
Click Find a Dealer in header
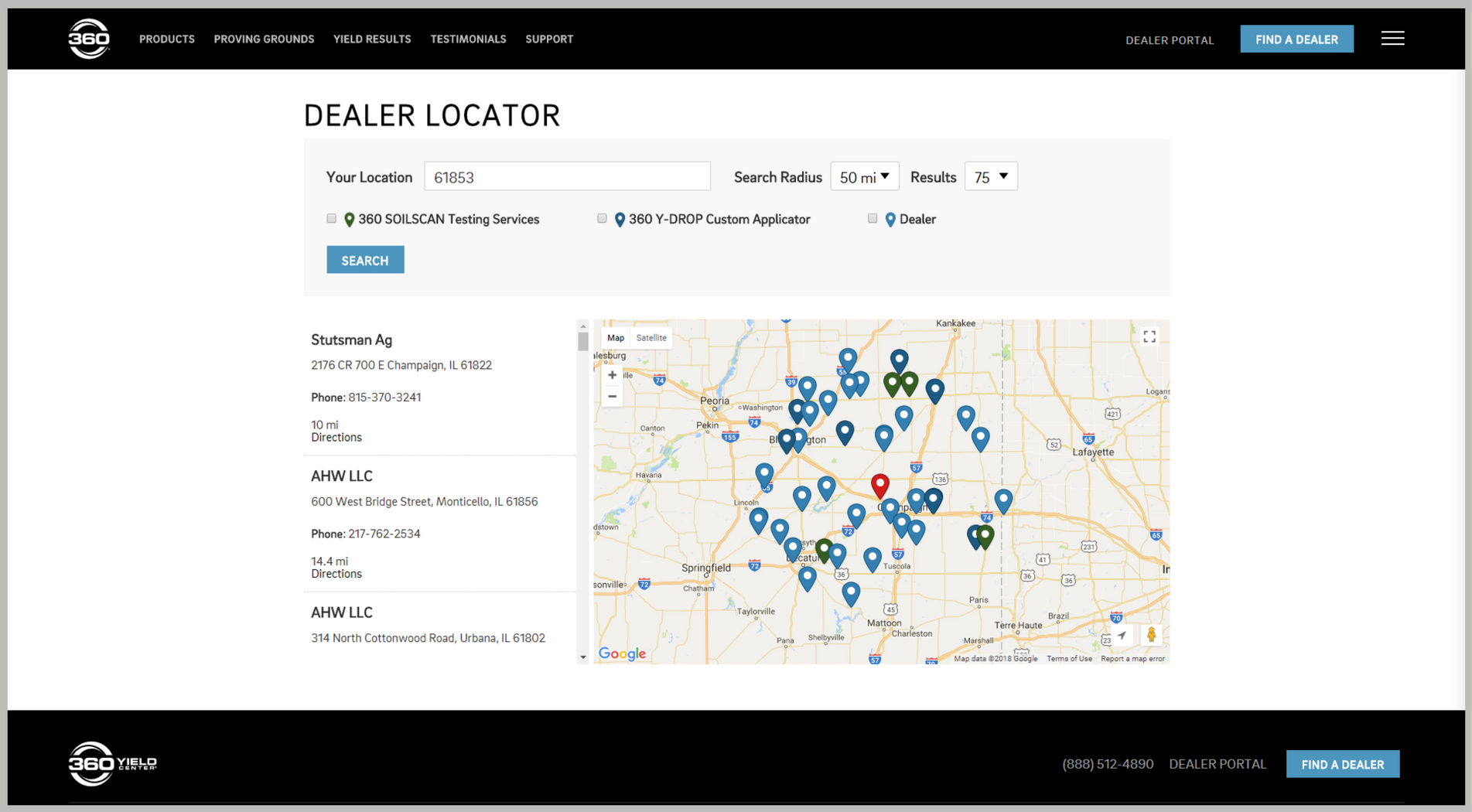tap(1296, 39)
